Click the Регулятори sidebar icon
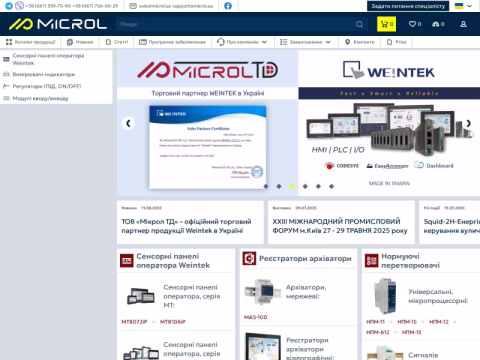The height and width of the screenshot is (360, 480). [x=6, y=86]
